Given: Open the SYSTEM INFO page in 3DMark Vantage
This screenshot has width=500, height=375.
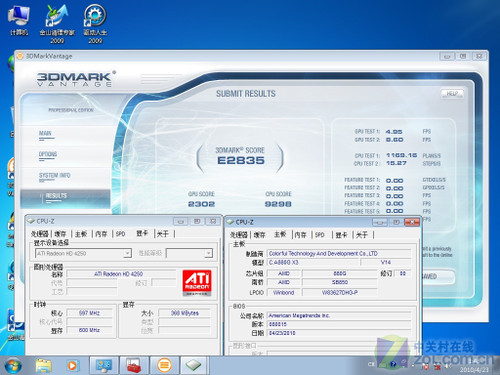Looking at the screenshot, I should [x=54, y=176].
